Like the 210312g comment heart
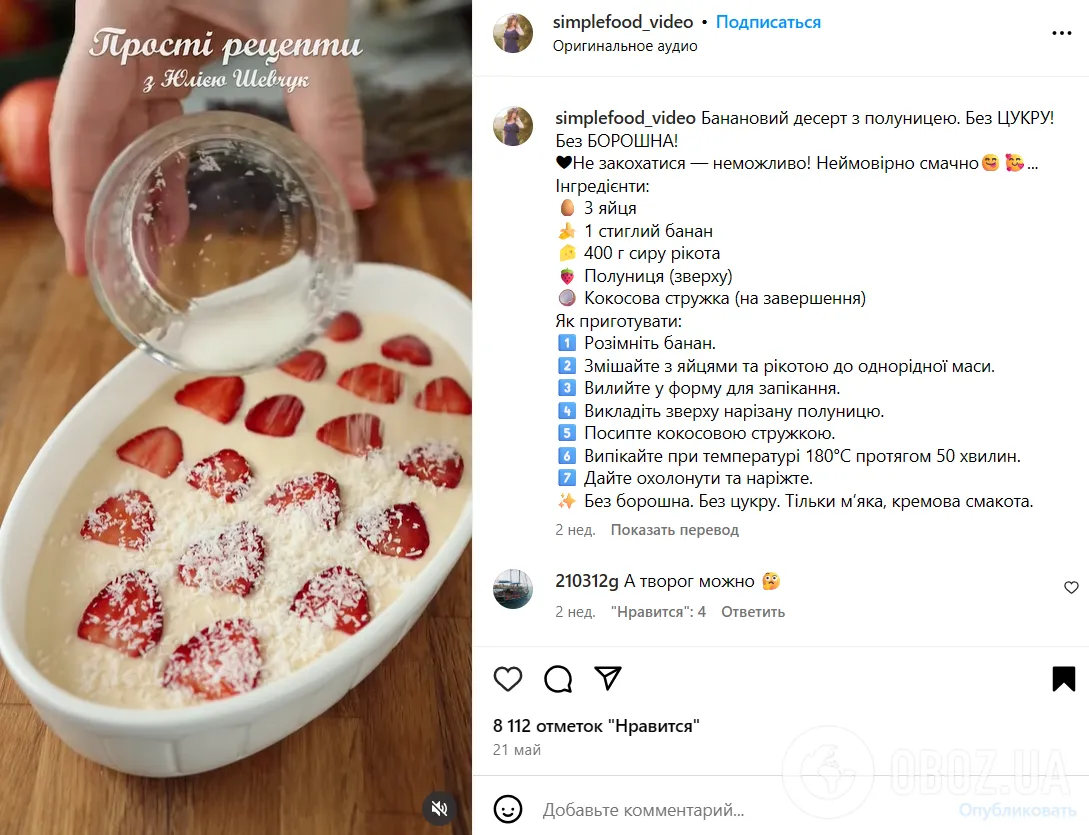 click(x=1071, y=588)
